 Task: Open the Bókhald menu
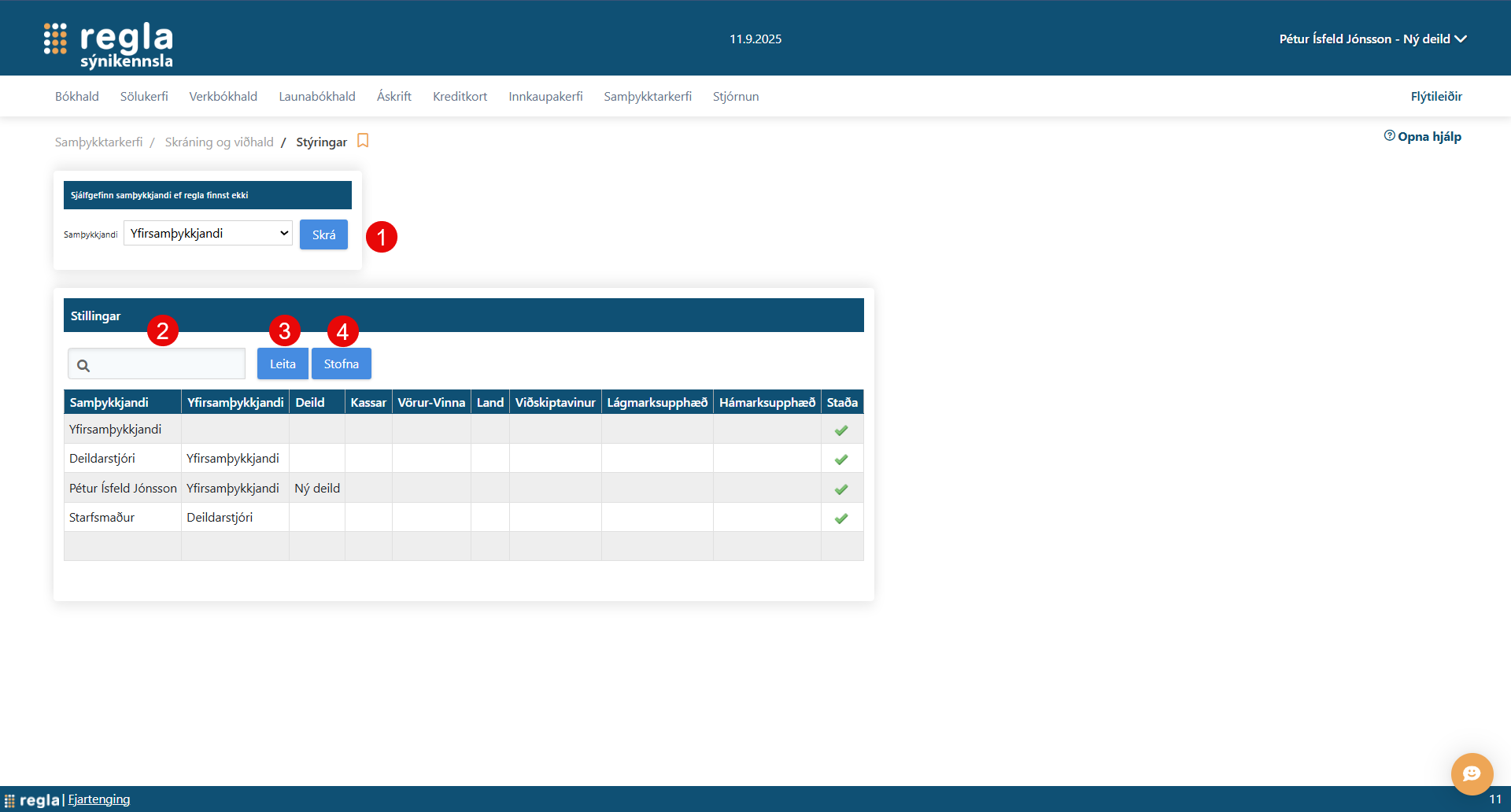[77, 97]
